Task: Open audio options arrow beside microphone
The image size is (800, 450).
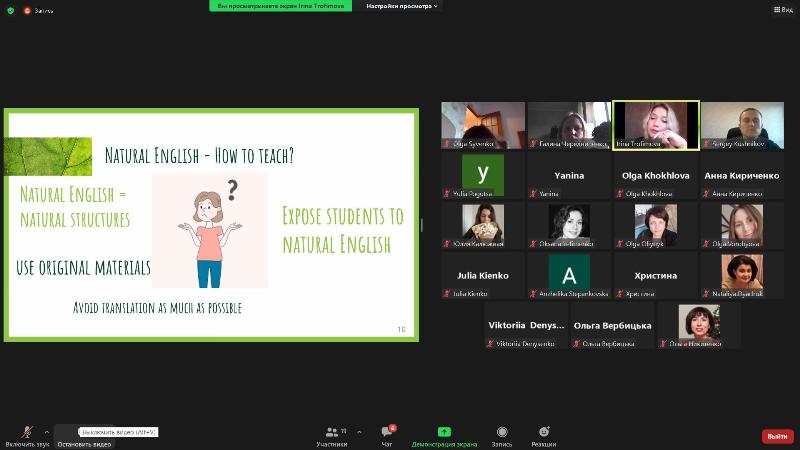Action: pyautogui.click(x=46, y=432)
